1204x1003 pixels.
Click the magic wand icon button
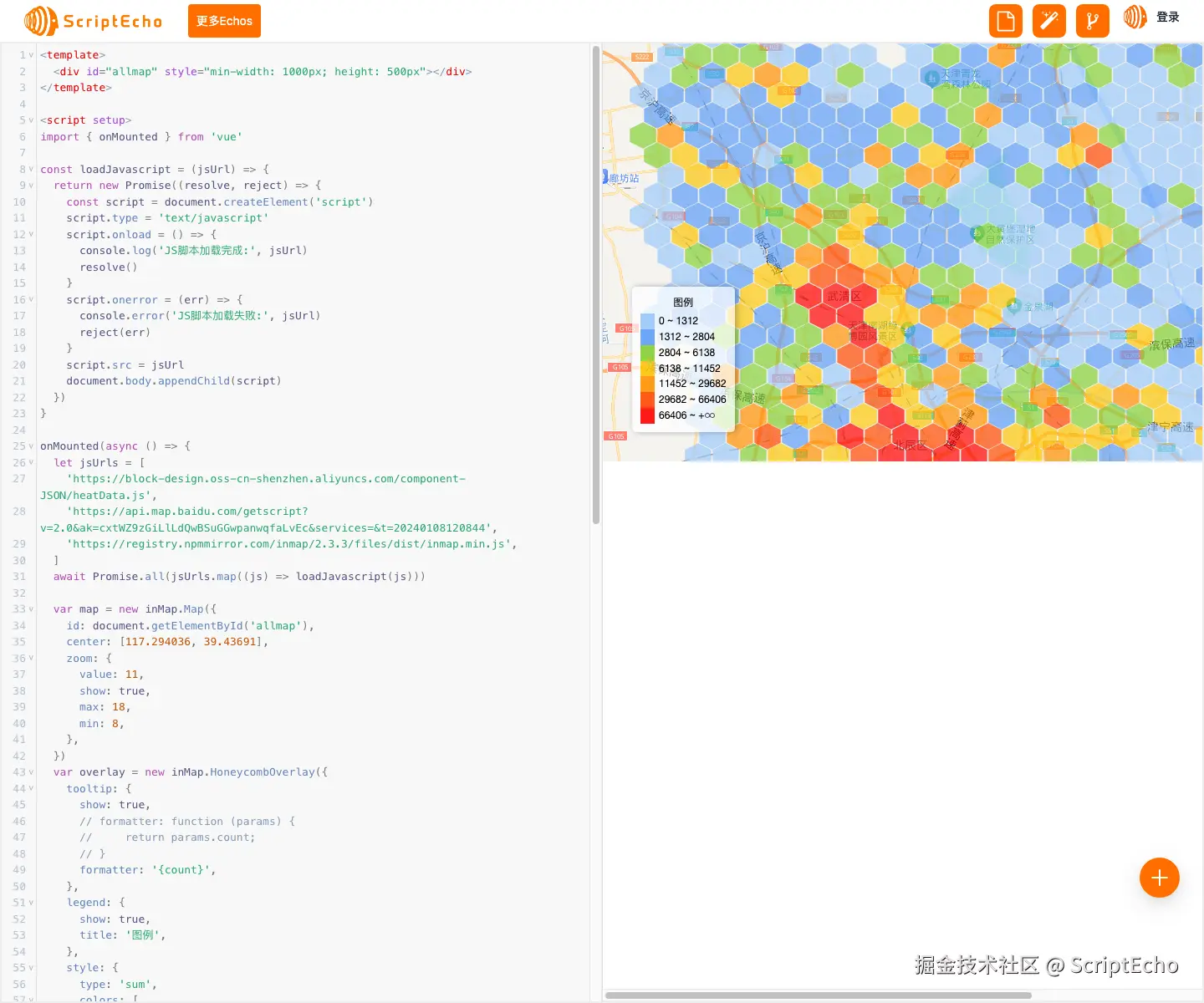[x=1049, y=21]
